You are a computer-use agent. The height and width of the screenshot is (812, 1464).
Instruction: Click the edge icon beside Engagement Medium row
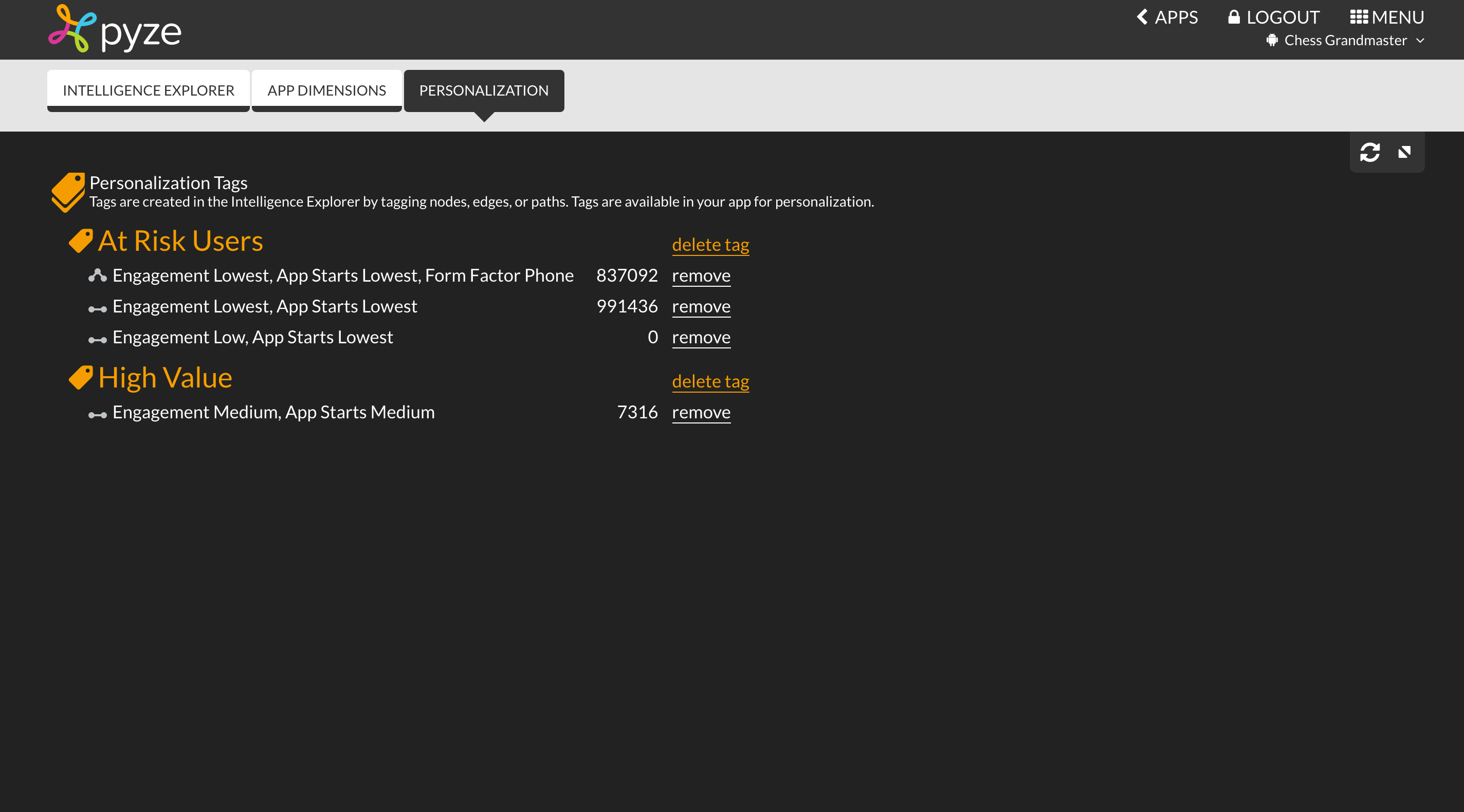[x=97, y=415]
